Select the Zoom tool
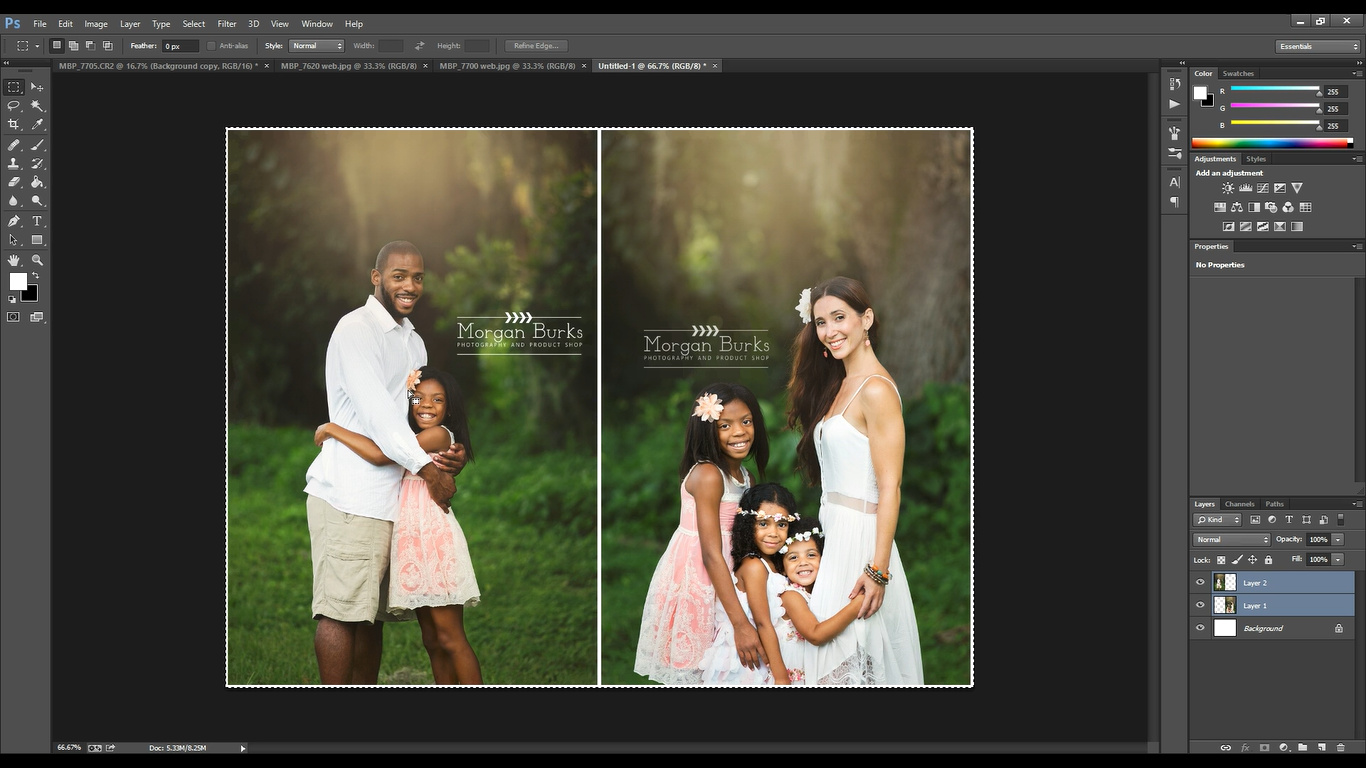Viewport: 1366px width, 768px height. coord(37,260)
